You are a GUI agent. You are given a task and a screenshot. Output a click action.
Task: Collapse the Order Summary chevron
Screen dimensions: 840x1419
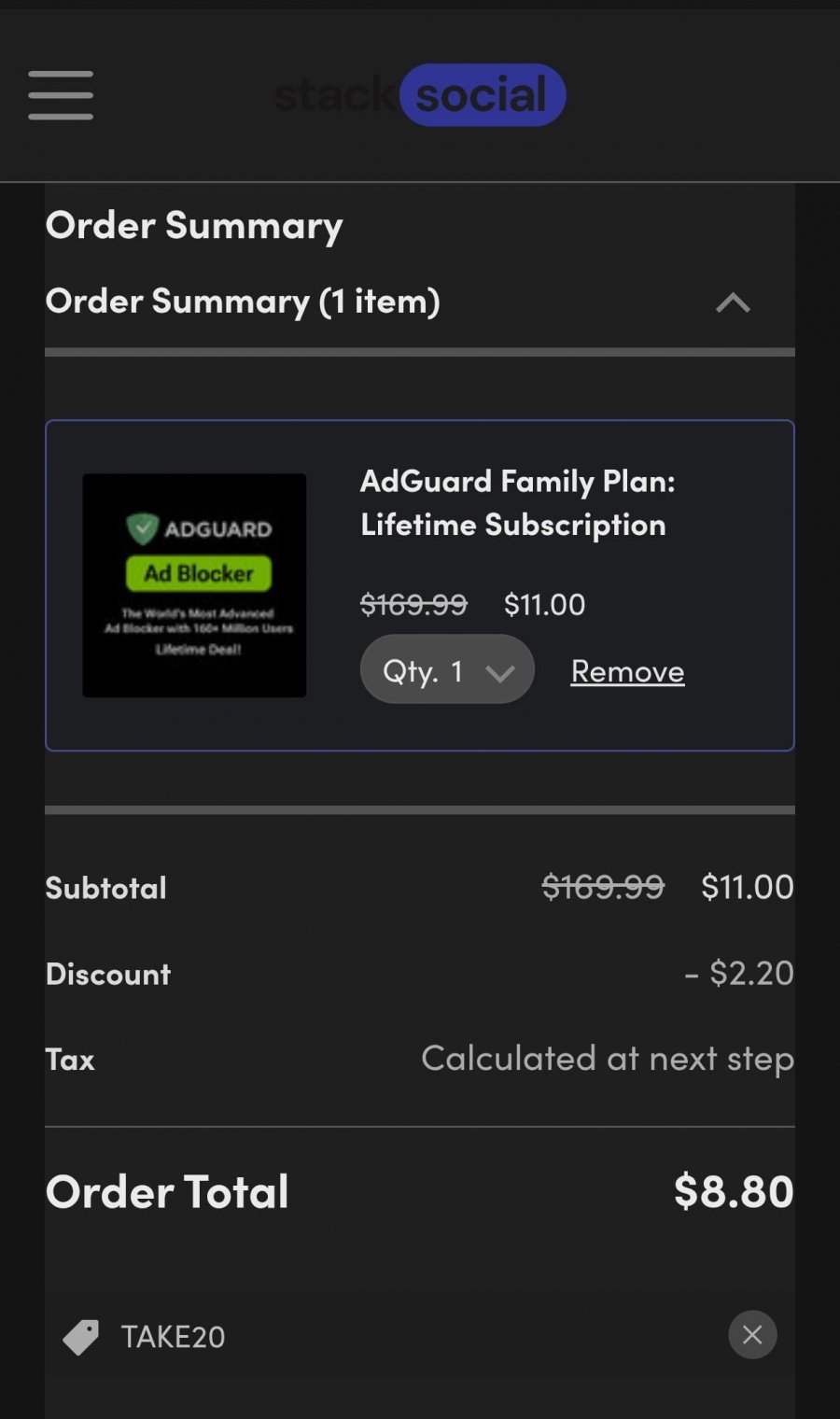(x=733, y=302)
